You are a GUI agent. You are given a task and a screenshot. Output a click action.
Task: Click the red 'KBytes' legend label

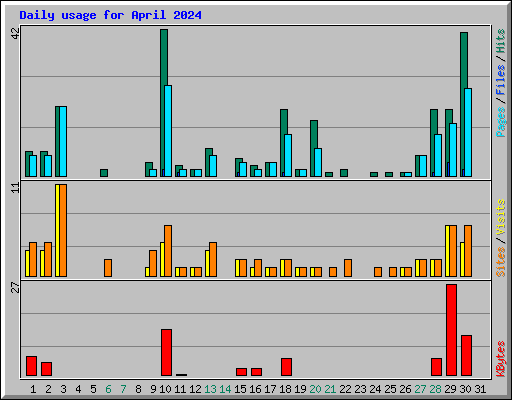click(x=500, y=359)
